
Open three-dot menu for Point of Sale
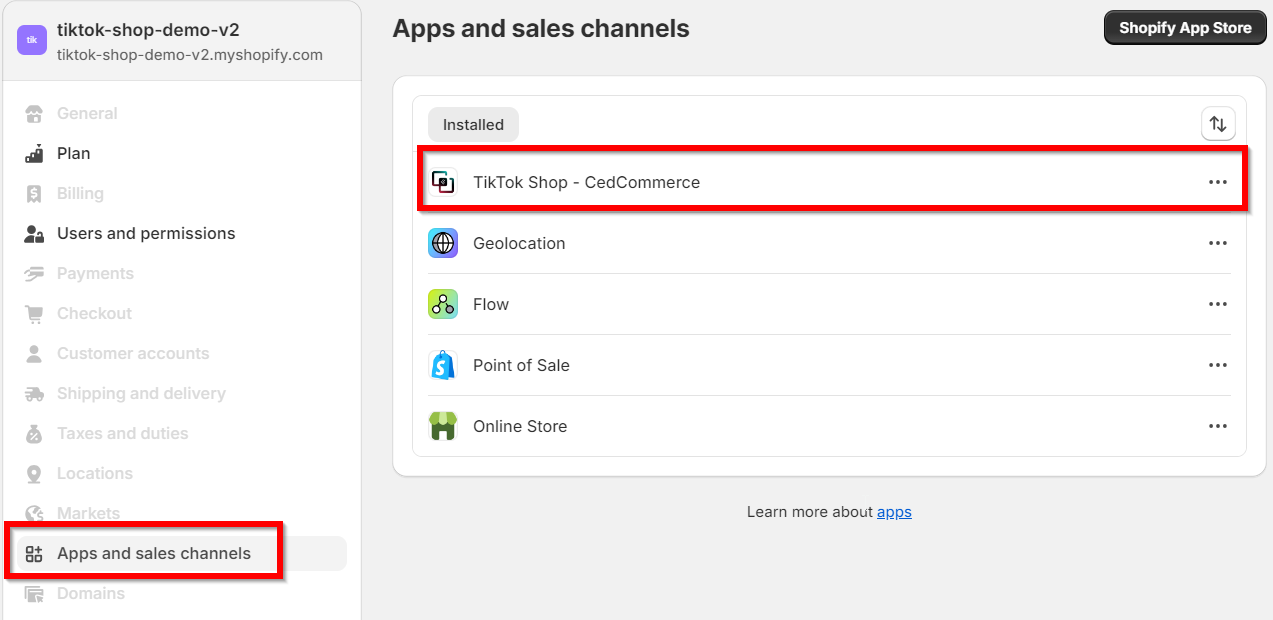(x=1218, y=365)
